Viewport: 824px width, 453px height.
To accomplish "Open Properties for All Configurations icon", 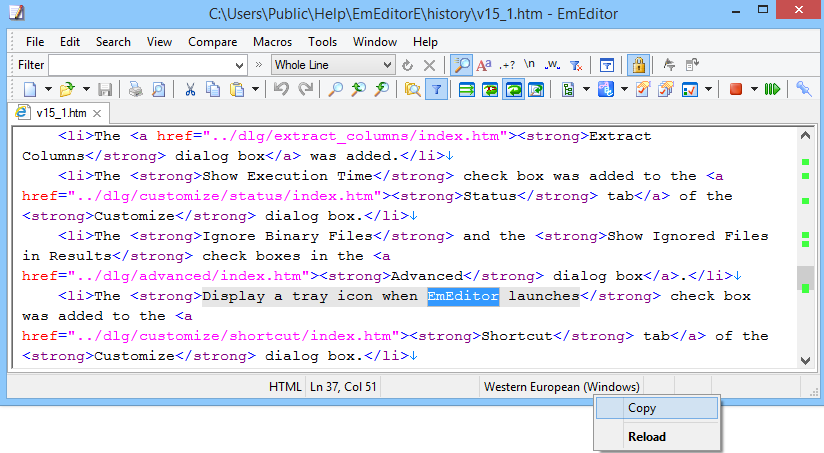I will tap(666, 89).
